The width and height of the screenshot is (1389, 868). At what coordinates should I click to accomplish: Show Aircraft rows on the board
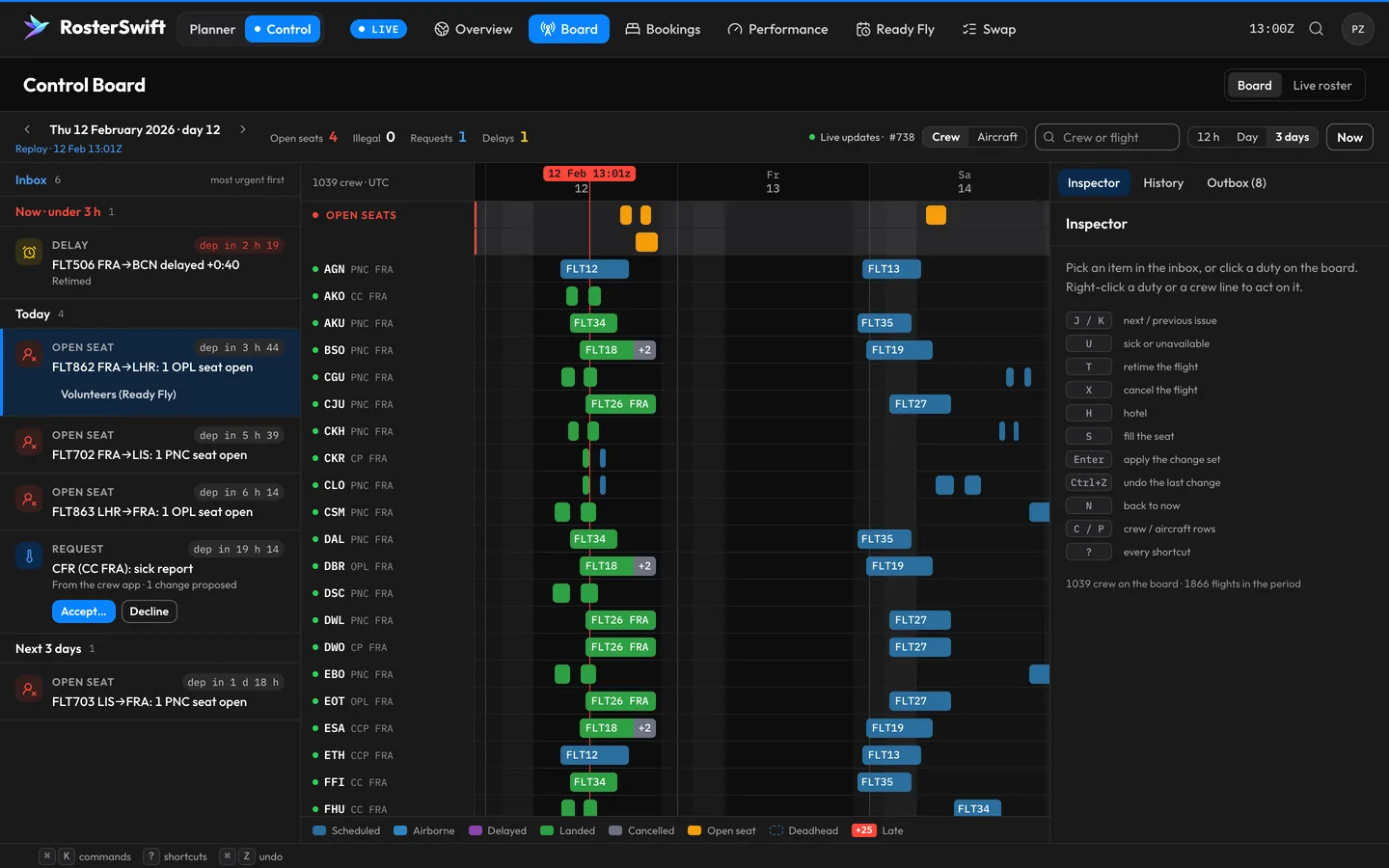point(996,137)
